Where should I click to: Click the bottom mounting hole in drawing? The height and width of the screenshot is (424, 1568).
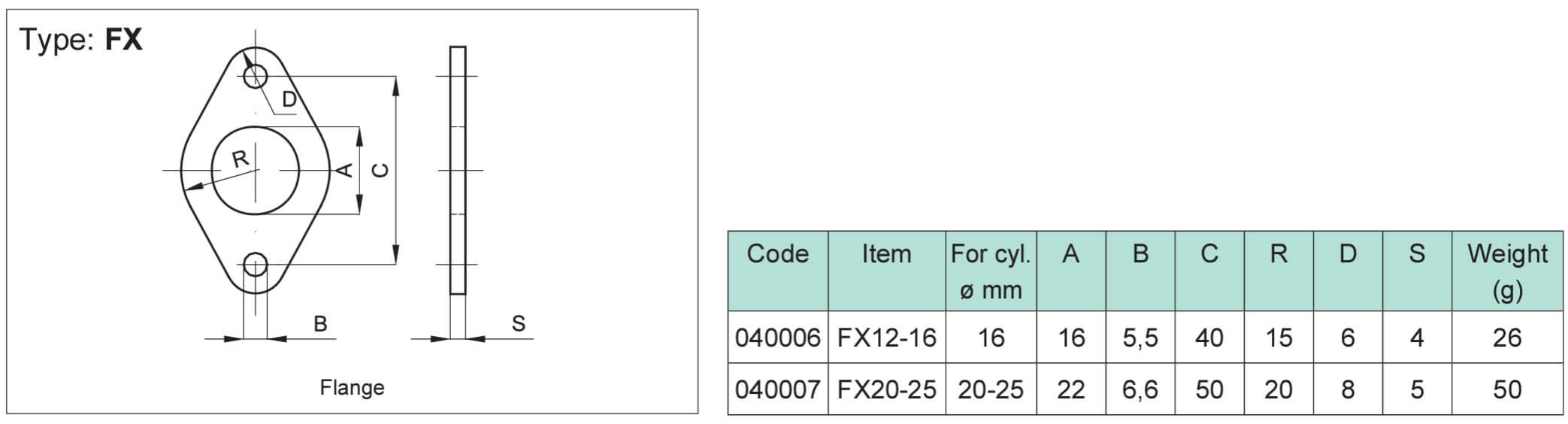(x=256, y=265)
